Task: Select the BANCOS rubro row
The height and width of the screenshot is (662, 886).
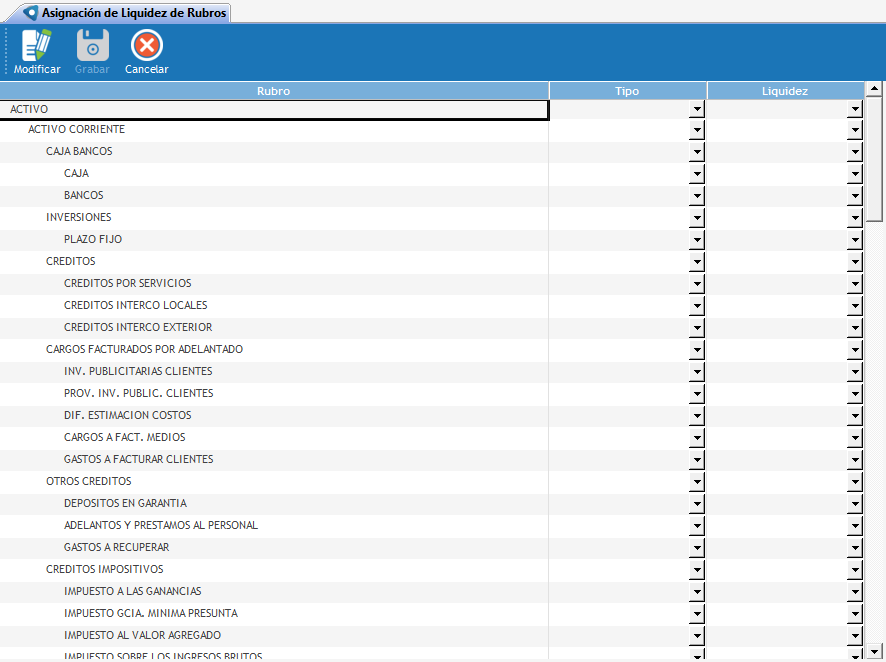Action: [83, 196]
